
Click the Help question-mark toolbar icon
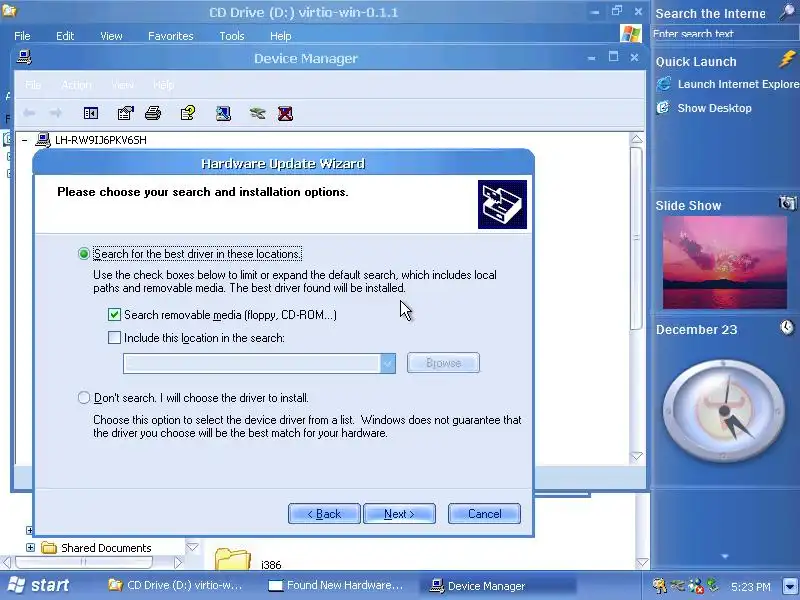(188, 113)
